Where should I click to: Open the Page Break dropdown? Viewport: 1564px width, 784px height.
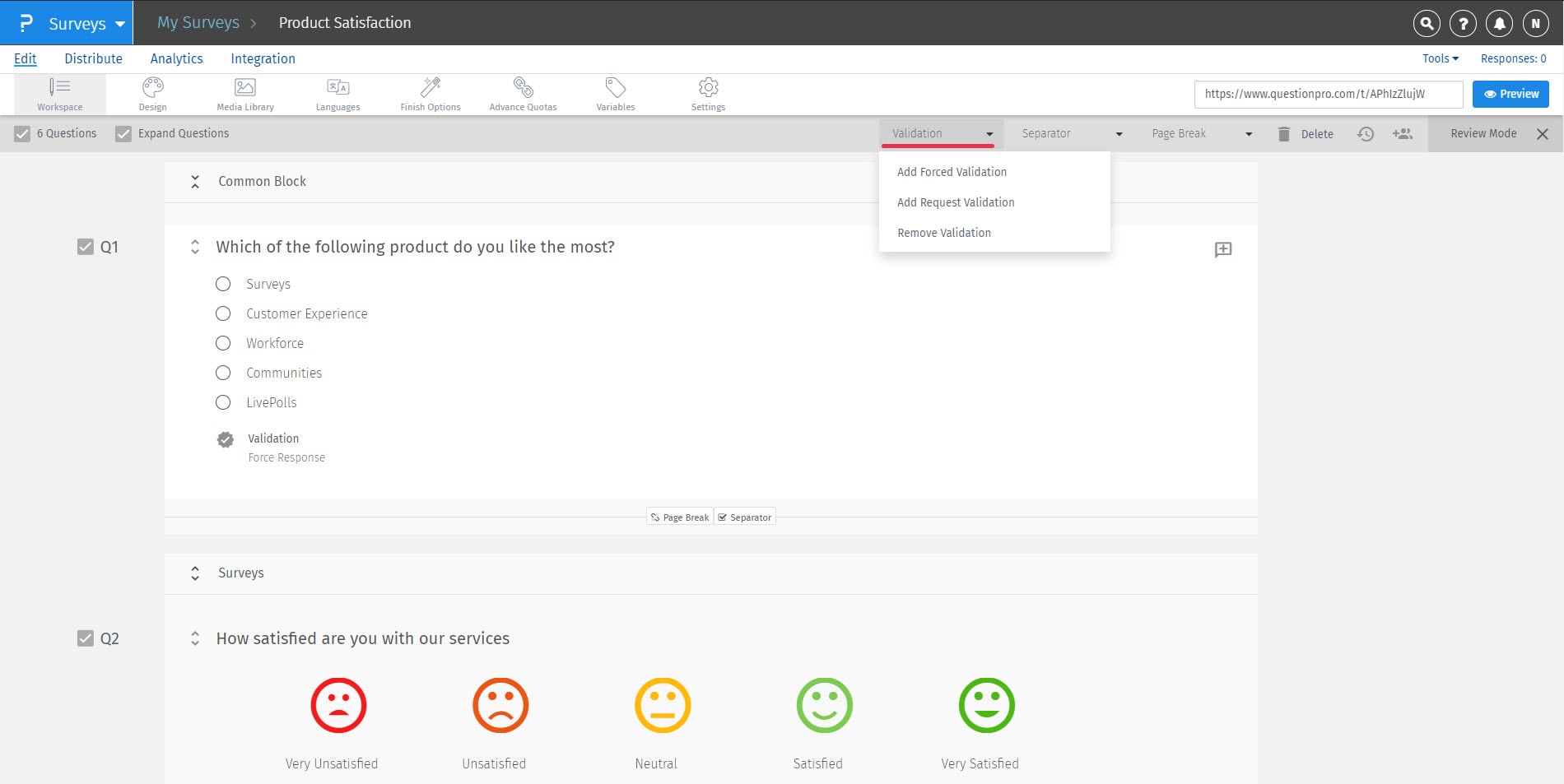click(1199, 133)
